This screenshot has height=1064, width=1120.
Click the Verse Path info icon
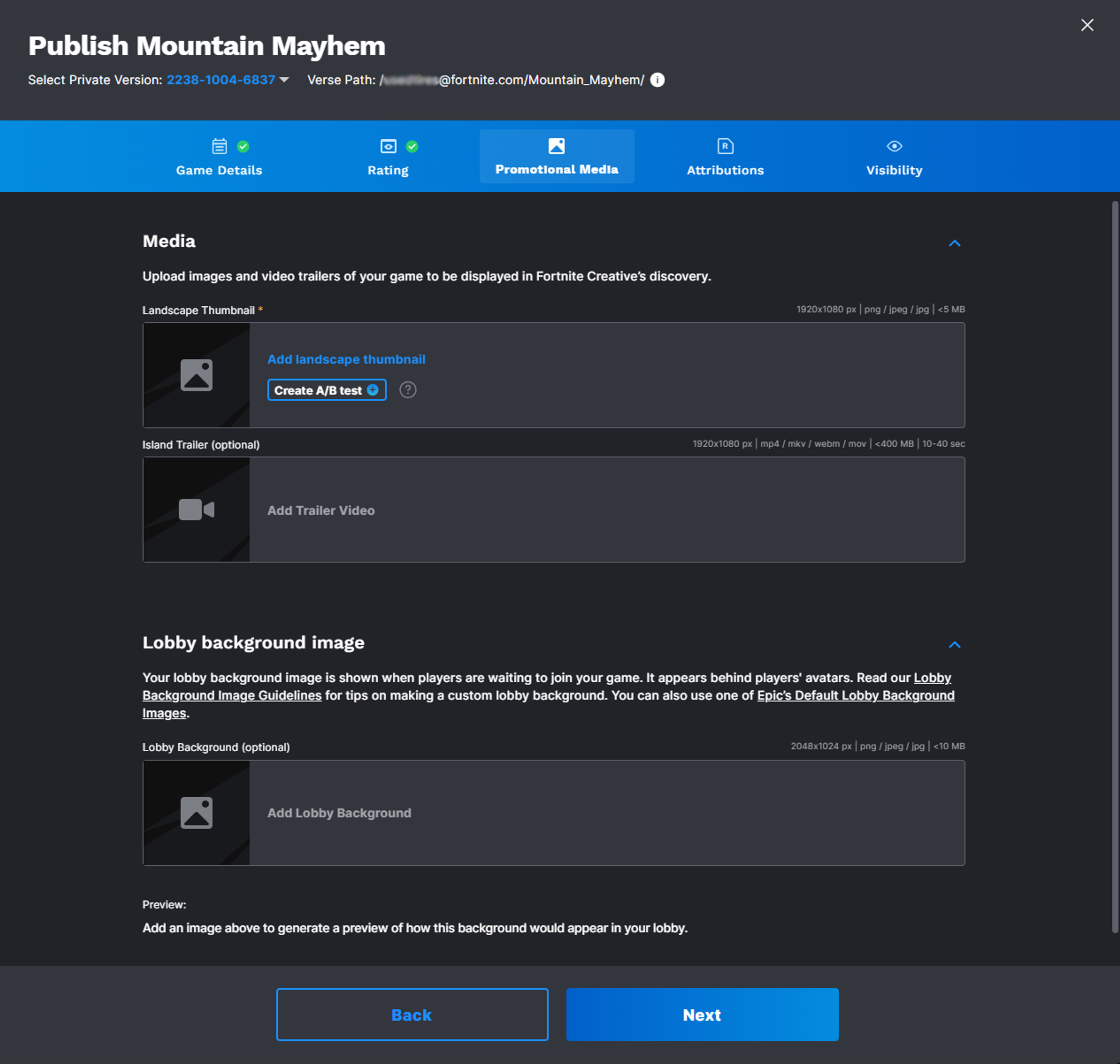click(x=657, y=80)
